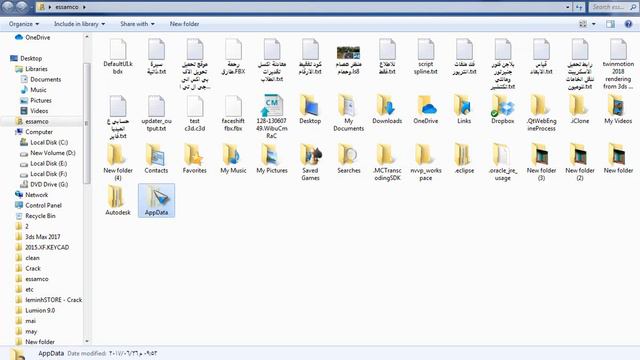Open the Favorites folder
The image size is (640, 360).
195,159
